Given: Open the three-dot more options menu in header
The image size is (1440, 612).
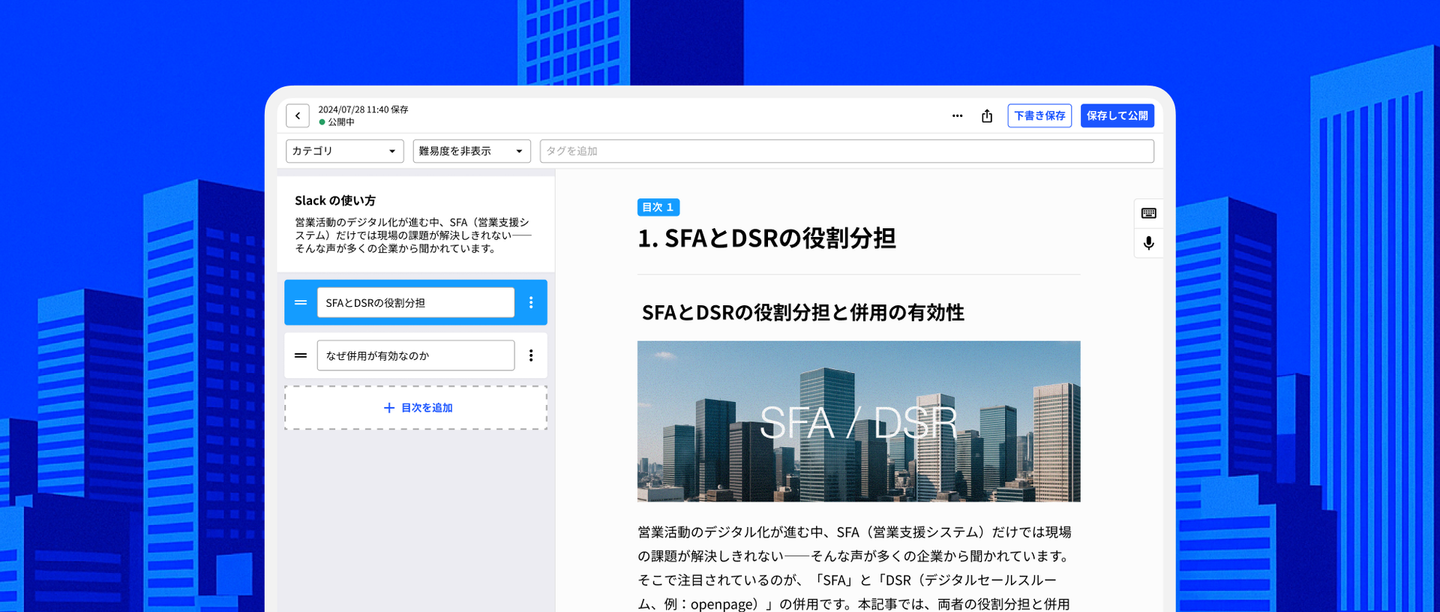Looking at the screenshot, I should click(x=957, y=116).
